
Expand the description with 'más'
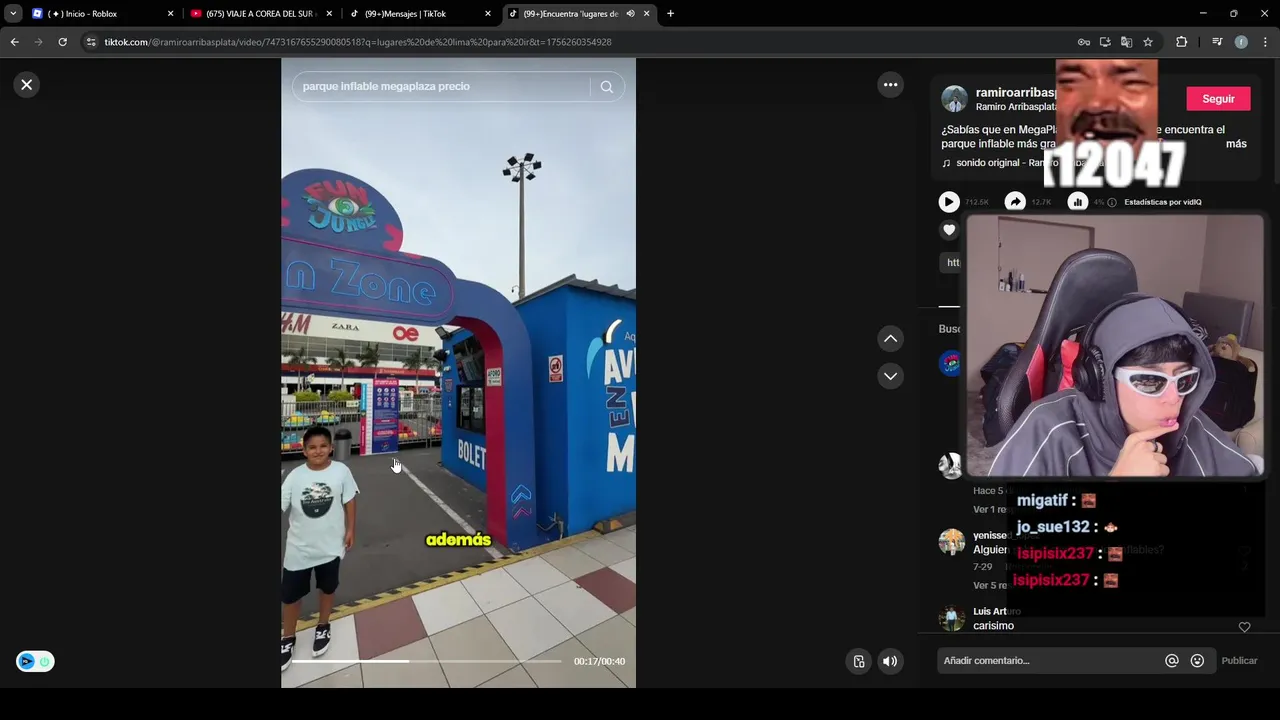1236,144
